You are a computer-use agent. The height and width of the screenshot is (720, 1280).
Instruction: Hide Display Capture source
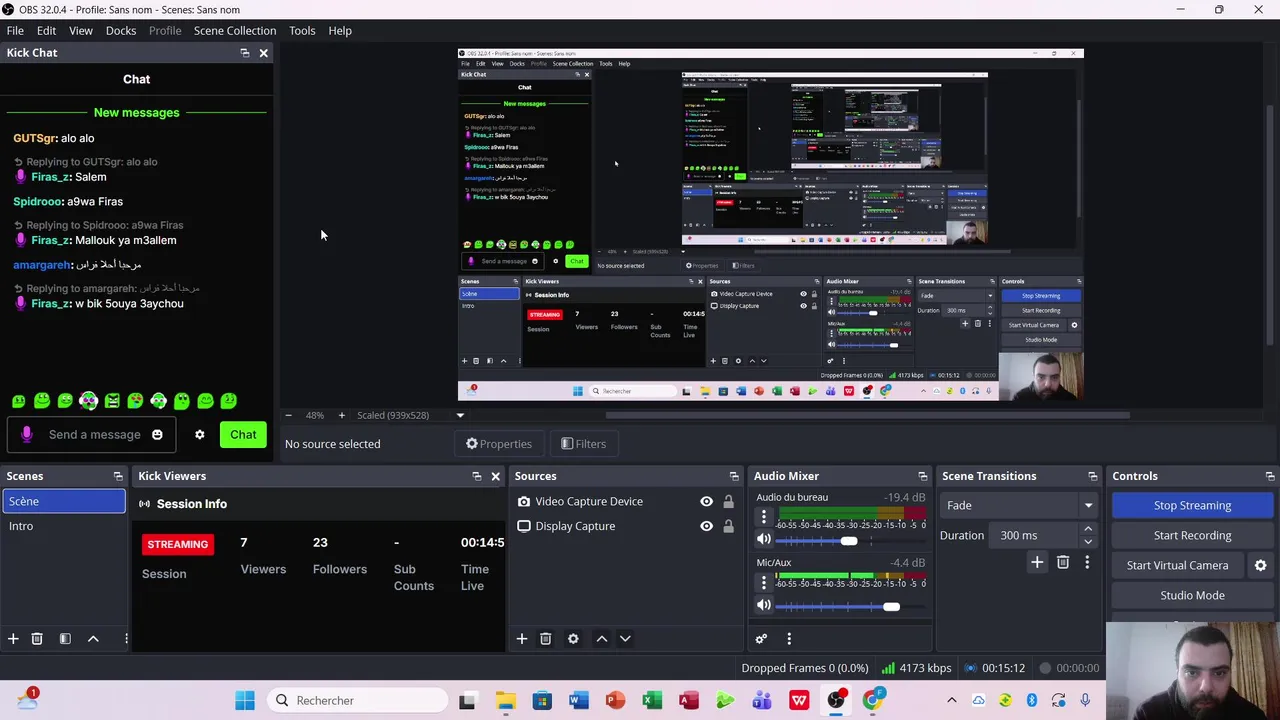point(706,526)
